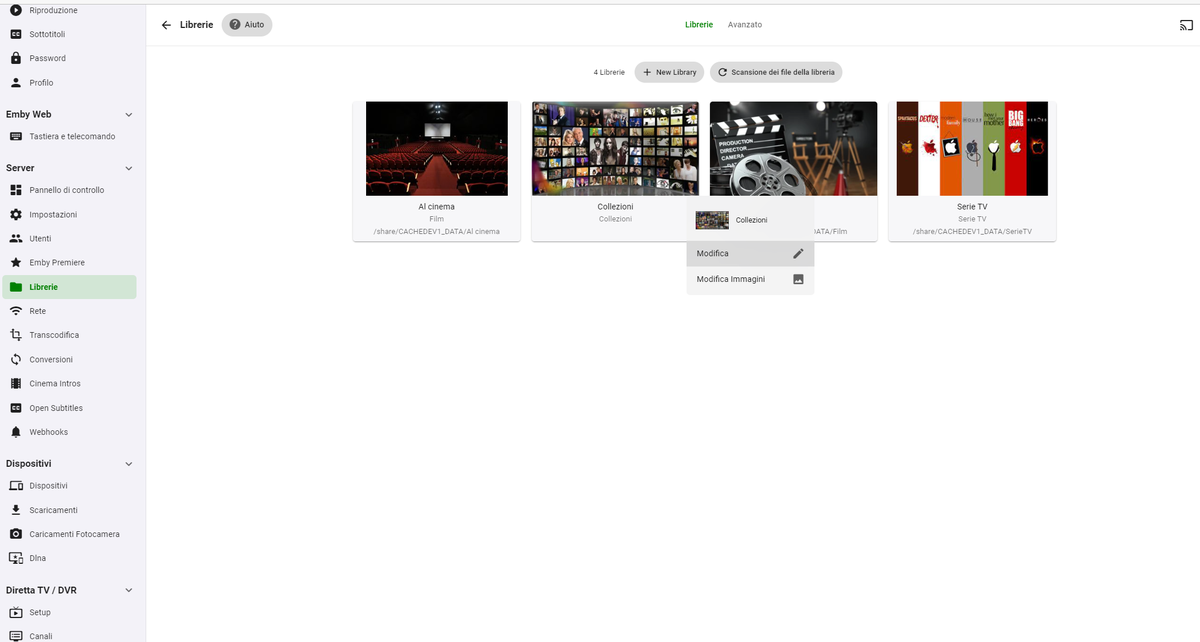Click the Cinema Intros film icon
The width and height of the screenshot is (1200, 642).
click(16, 383)
